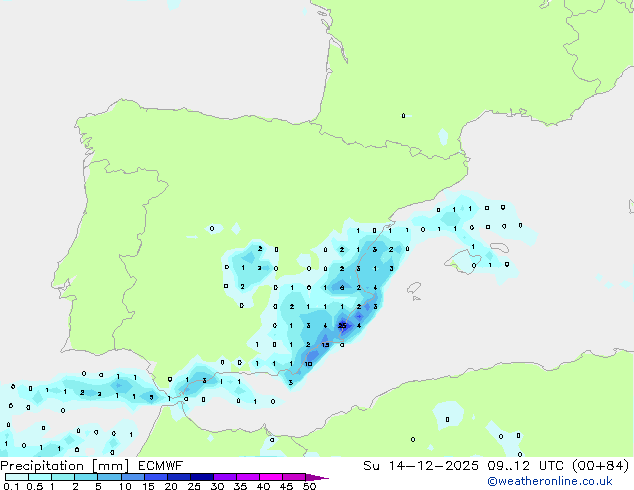Click the '0' value over southern France
634x490 pixels.
pyautogui.click(x=403, y=116)
